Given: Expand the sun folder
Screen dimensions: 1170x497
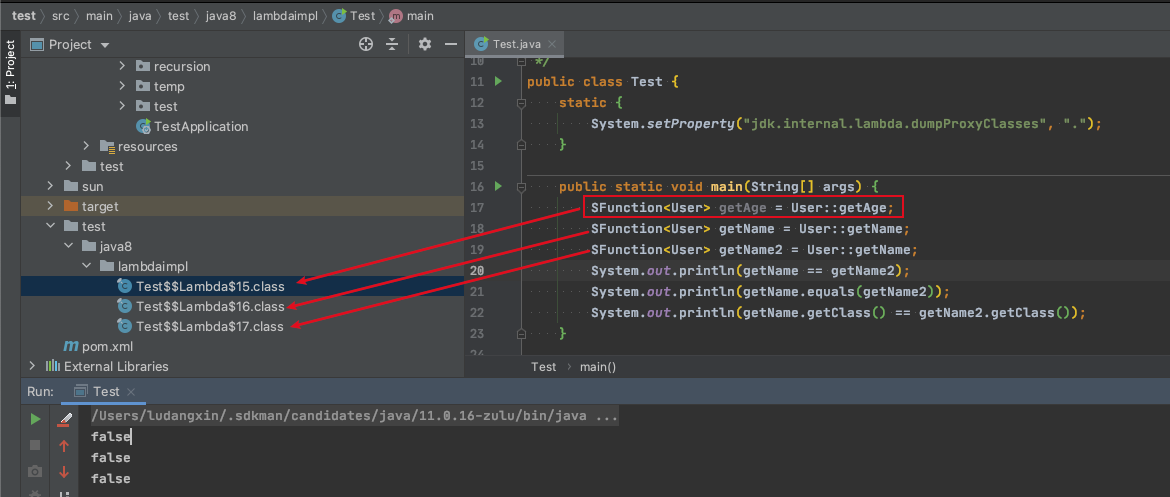Looking at the screenshot, I should [50, 186].
